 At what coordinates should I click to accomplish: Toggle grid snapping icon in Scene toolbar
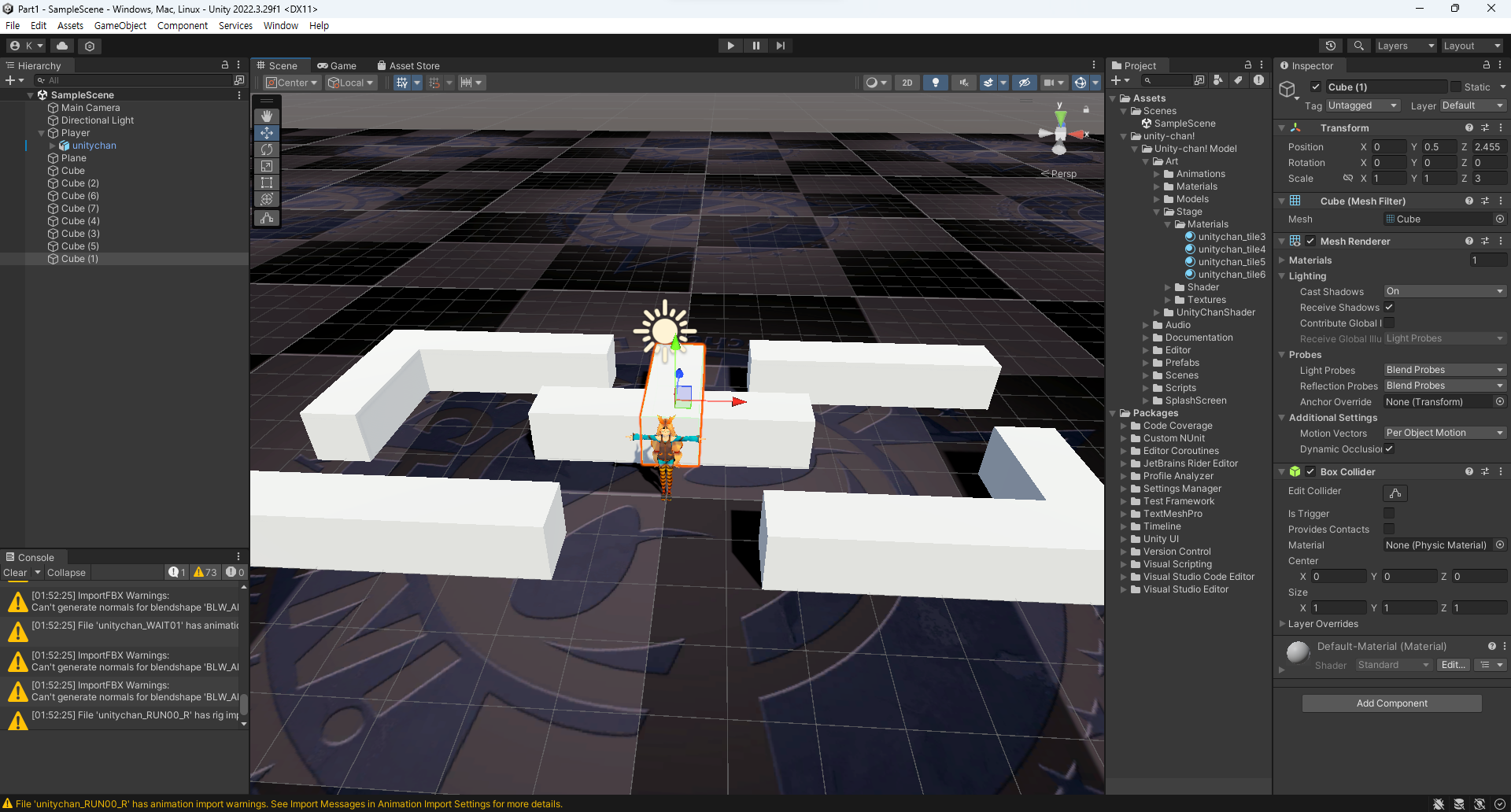434,83
